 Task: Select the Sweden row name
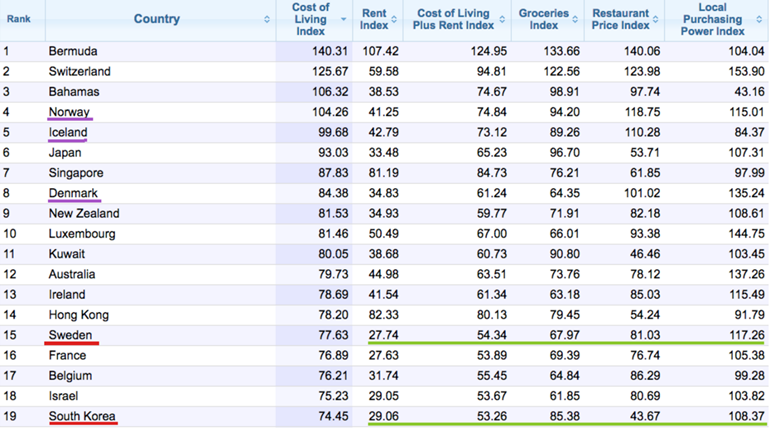[70, 335]
